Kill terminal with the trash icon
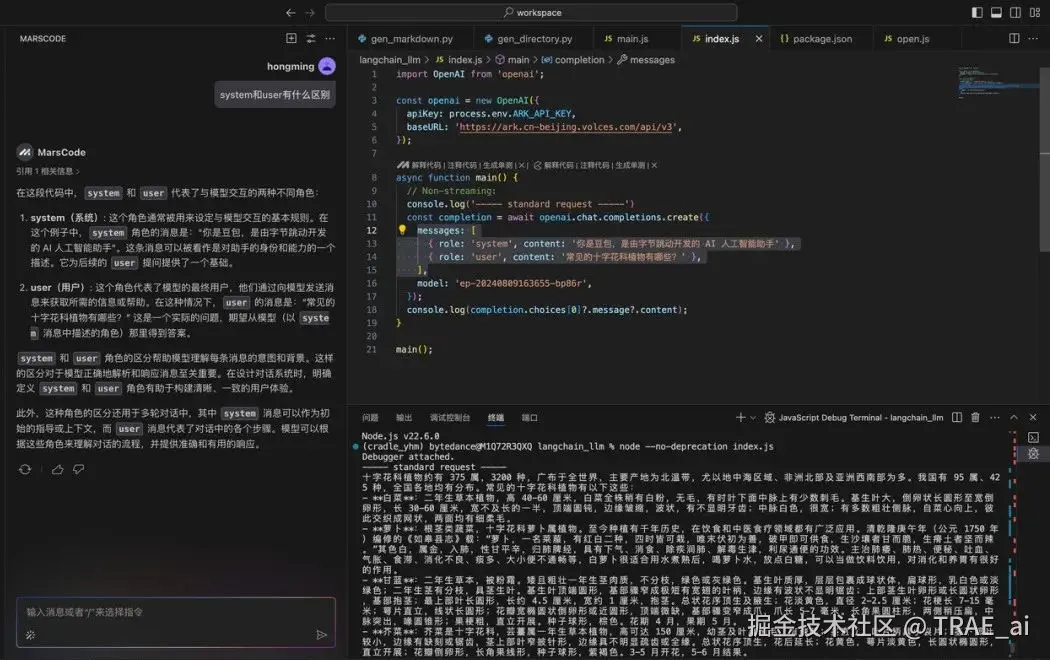The image size is (1050, 660). click(976, 418)
